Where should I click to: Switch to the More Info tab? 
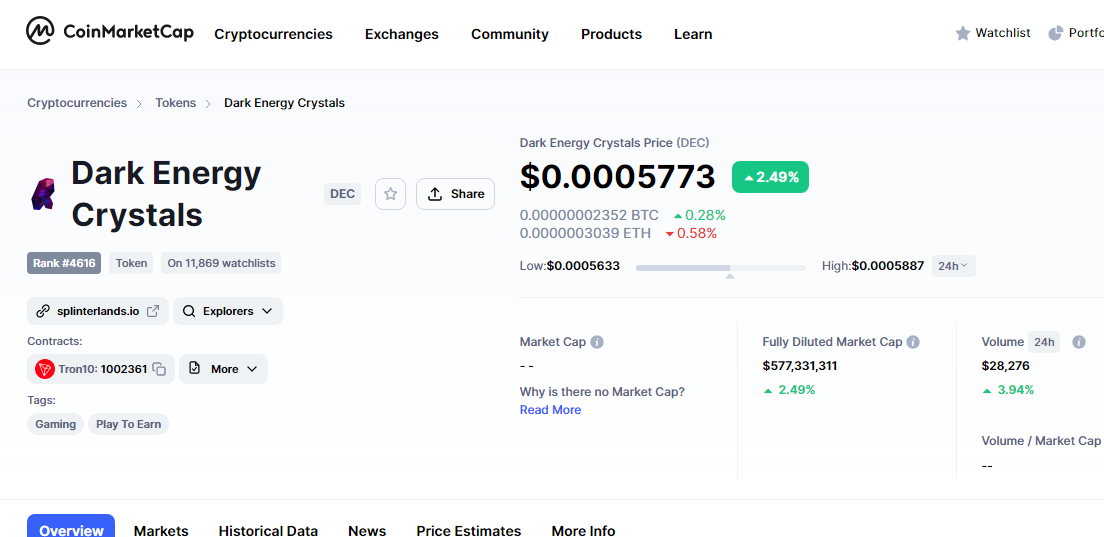583,531
